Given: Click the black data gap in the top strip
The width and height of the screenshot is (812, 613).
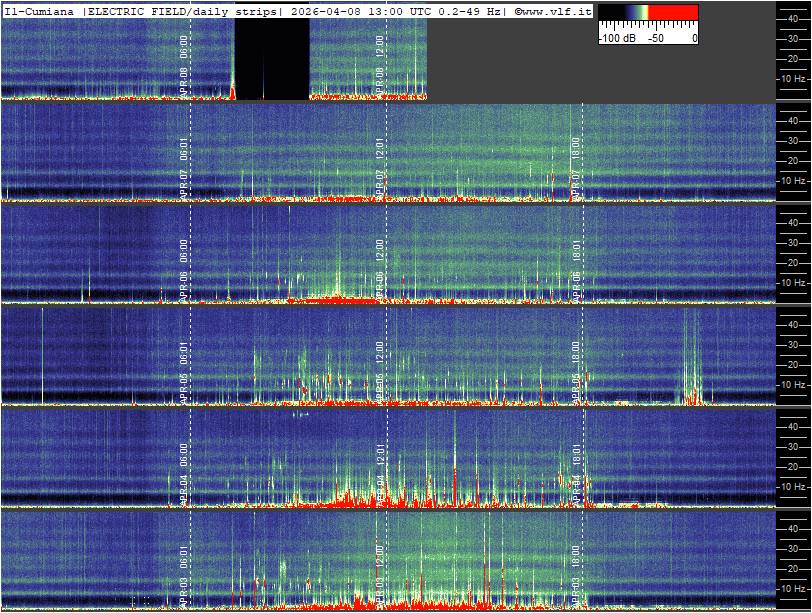Looking at the screenshot, I should (x=272, y=60).
